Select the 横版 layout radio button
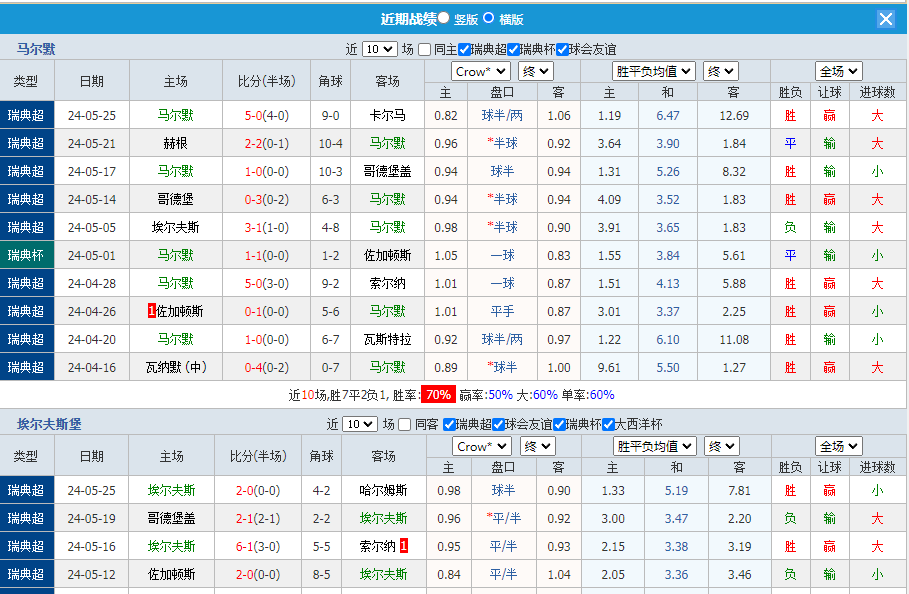The width and height of the screenshot is (909, 594). tap(489, 19)
